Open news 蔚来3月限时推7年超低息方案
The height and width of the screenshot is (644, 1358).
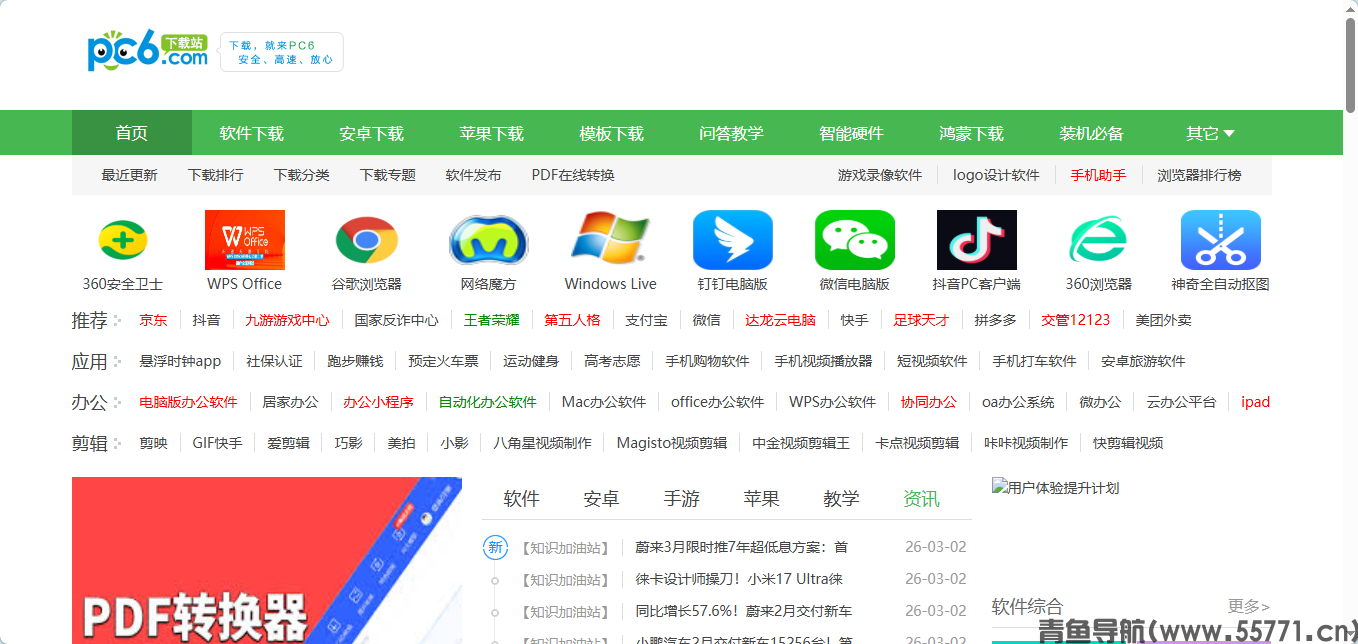point(742,547)
